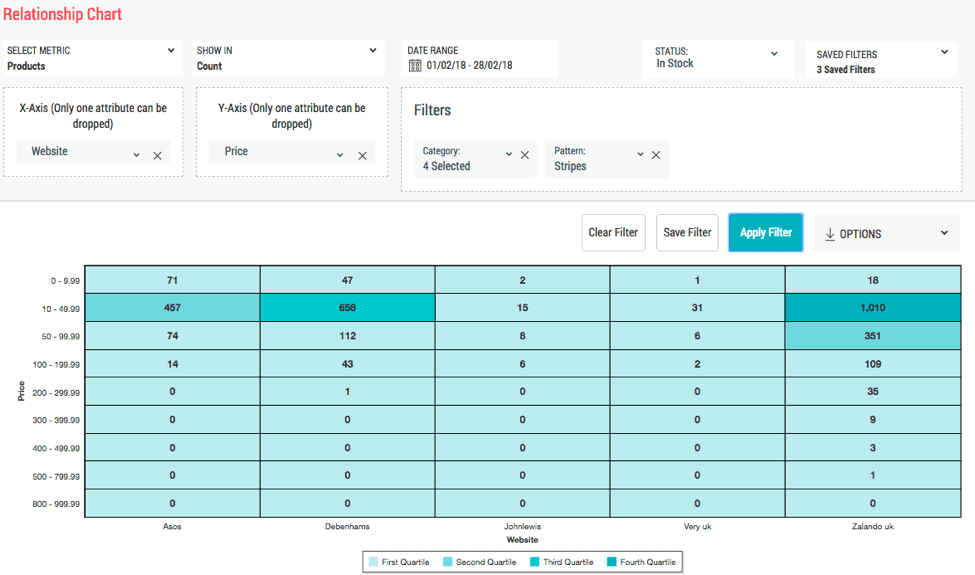The width and height of the screenshot is (975, 575).
Task: Open the Status In Stock dropdown
Action: [x=774, y=54]
